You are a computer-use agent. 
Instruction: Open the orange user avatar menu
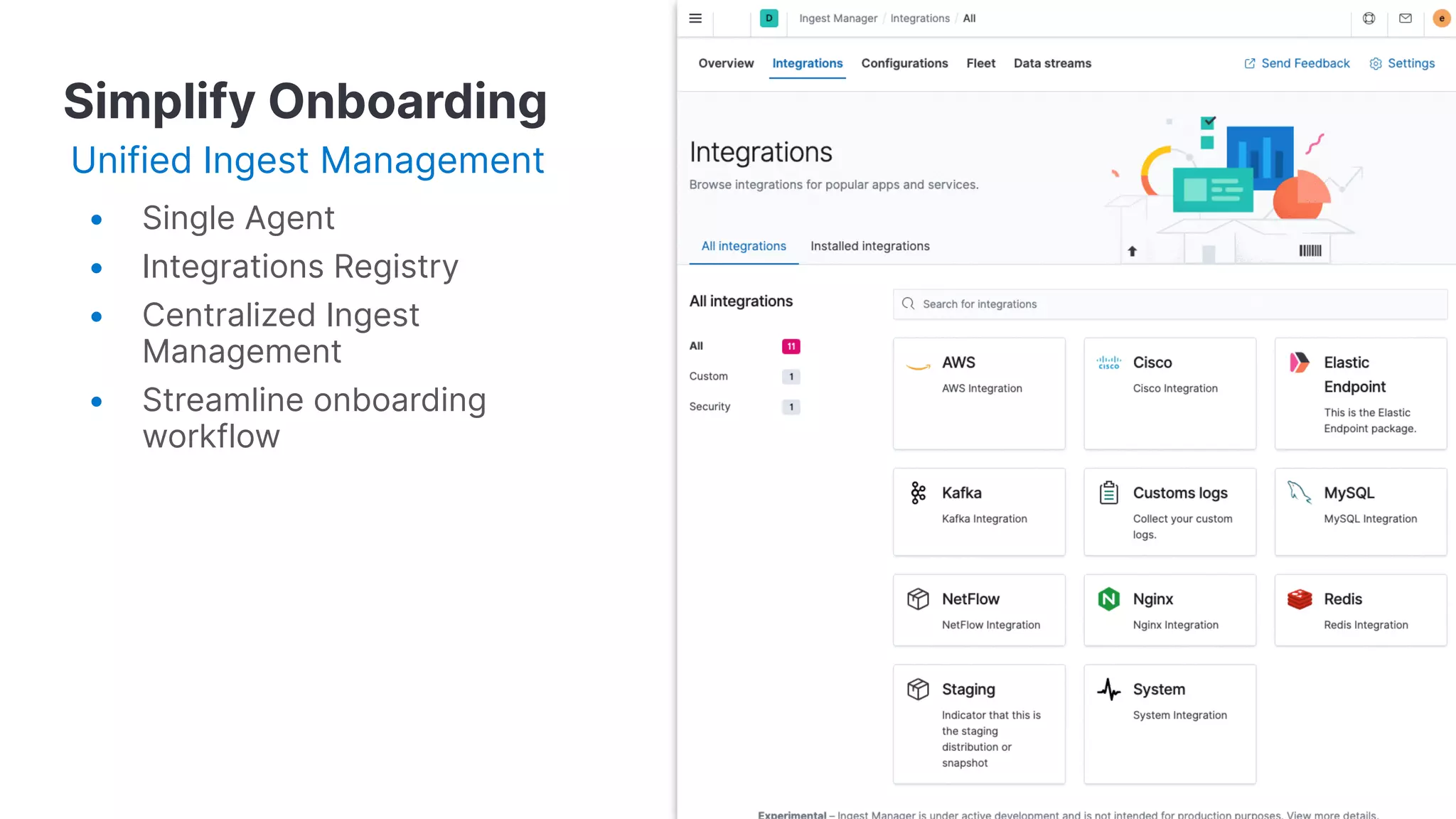[1441, 18]
